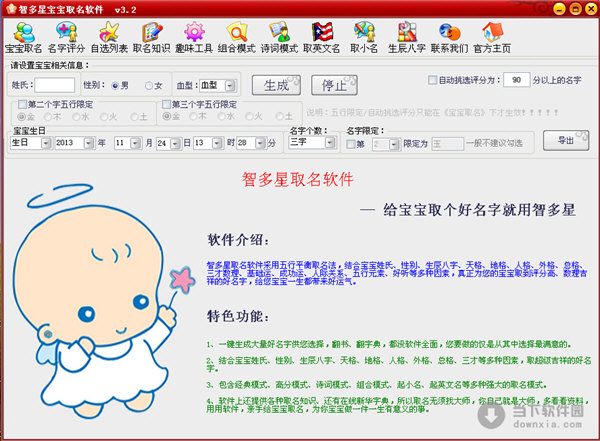Select 火 under 第三个字五行限定
600x441 pixels.
(249, 116)
